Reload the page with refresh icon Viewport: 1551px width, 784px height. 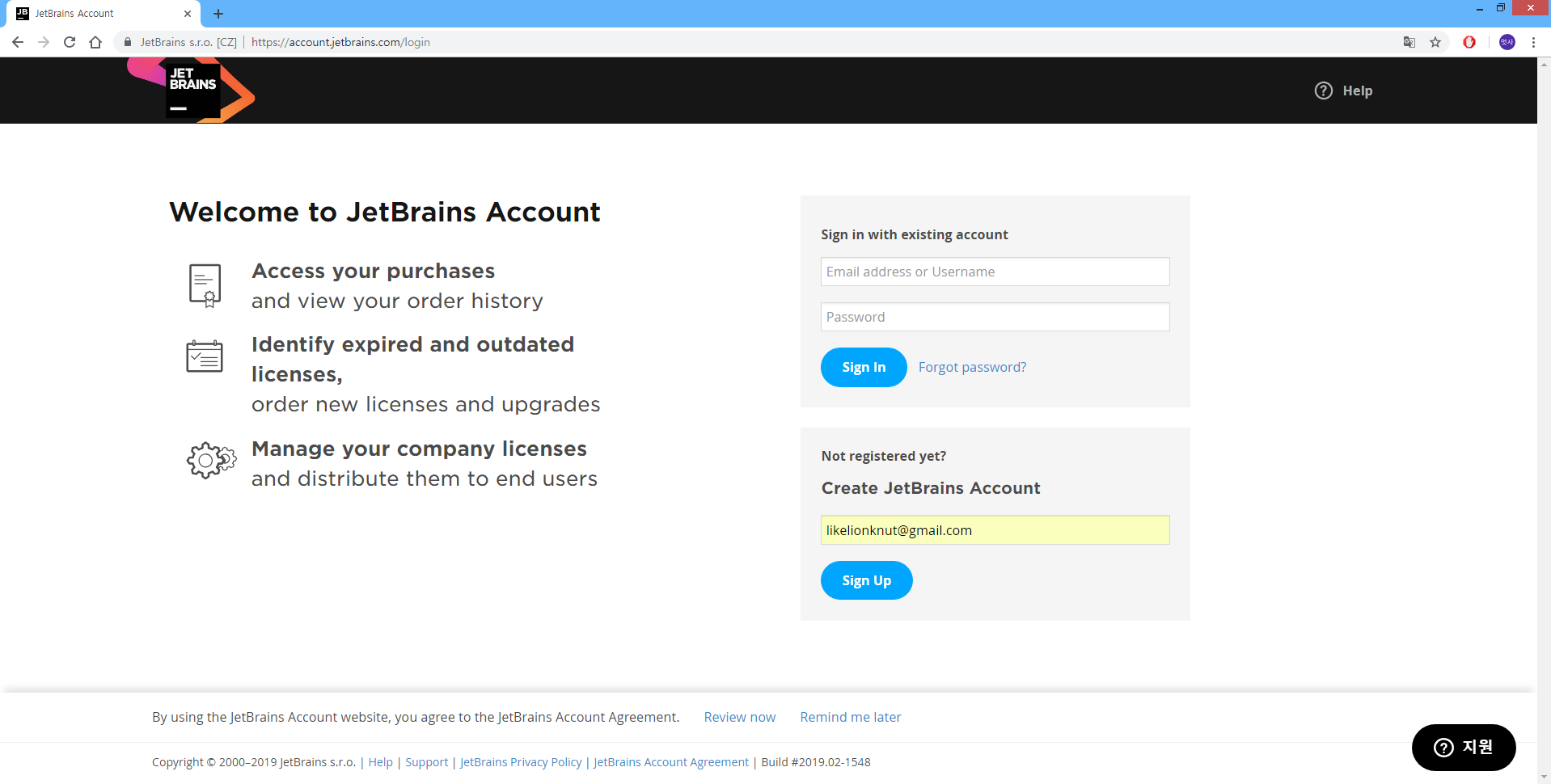point(70,42)
